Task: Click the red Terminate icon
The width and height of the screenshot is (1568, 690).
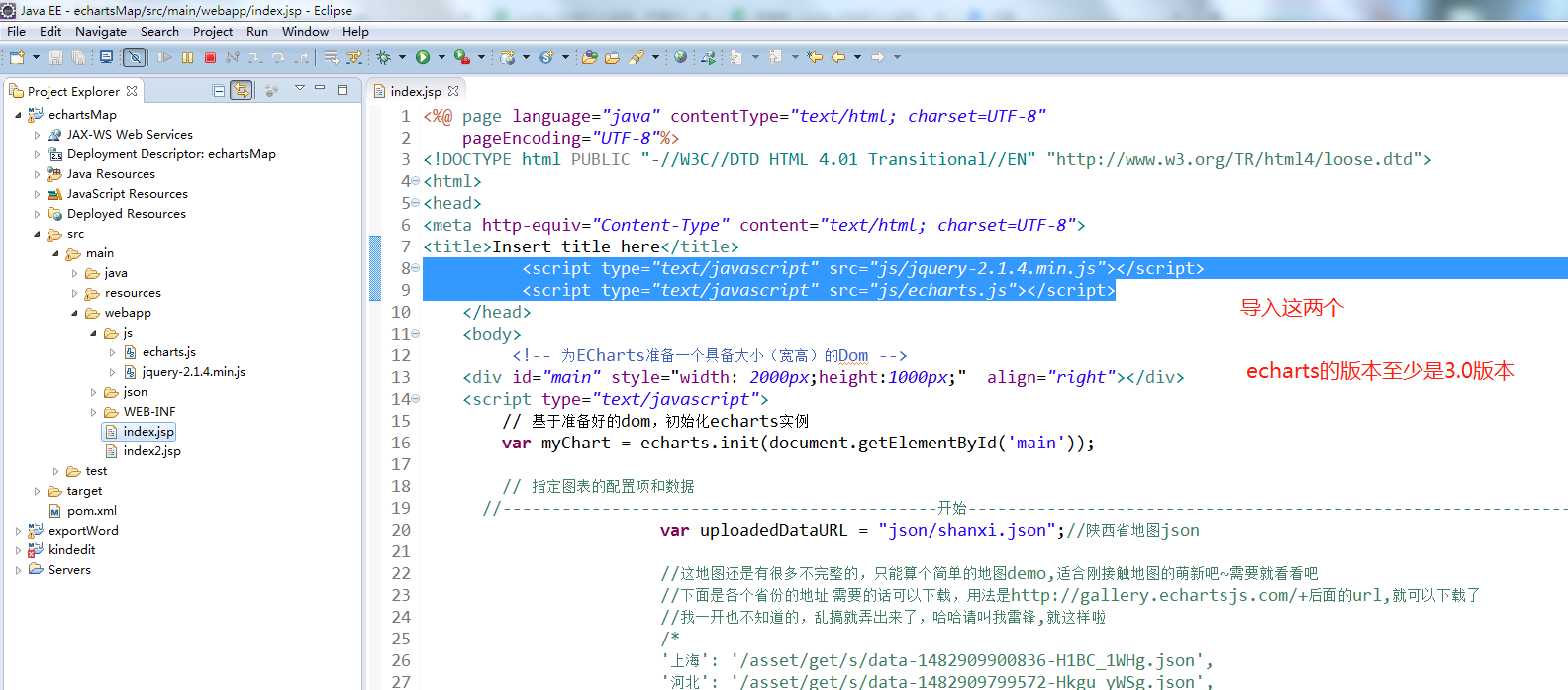Action: [210, 57]
